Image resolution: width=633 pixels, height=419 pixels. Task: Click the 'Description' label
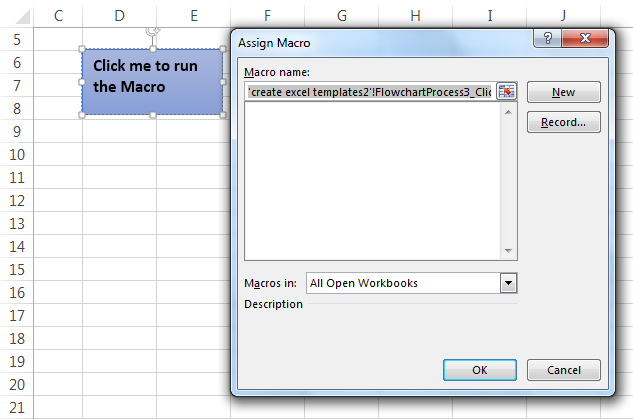click(273, 304)
